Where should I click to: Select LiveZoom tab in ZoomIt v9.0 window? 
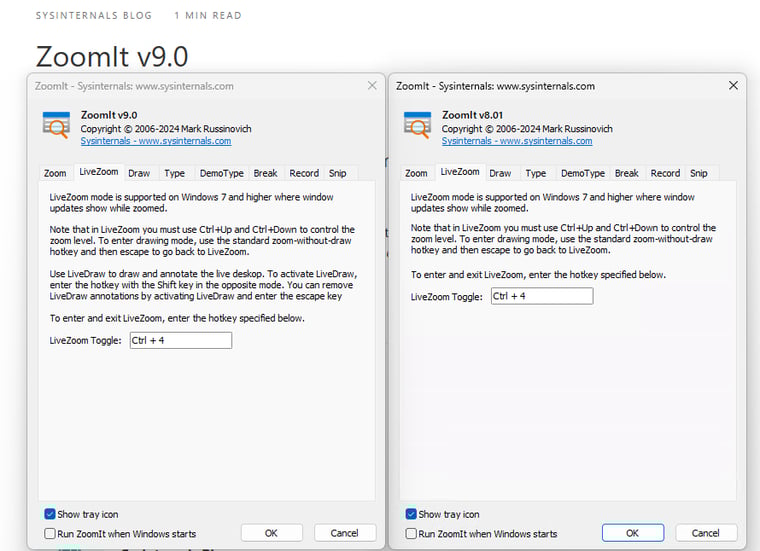point(98,172)
